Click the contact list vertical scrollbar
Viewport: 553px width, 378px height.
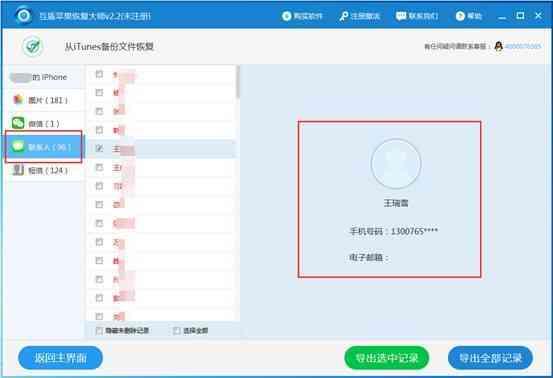tap(238, 83)
